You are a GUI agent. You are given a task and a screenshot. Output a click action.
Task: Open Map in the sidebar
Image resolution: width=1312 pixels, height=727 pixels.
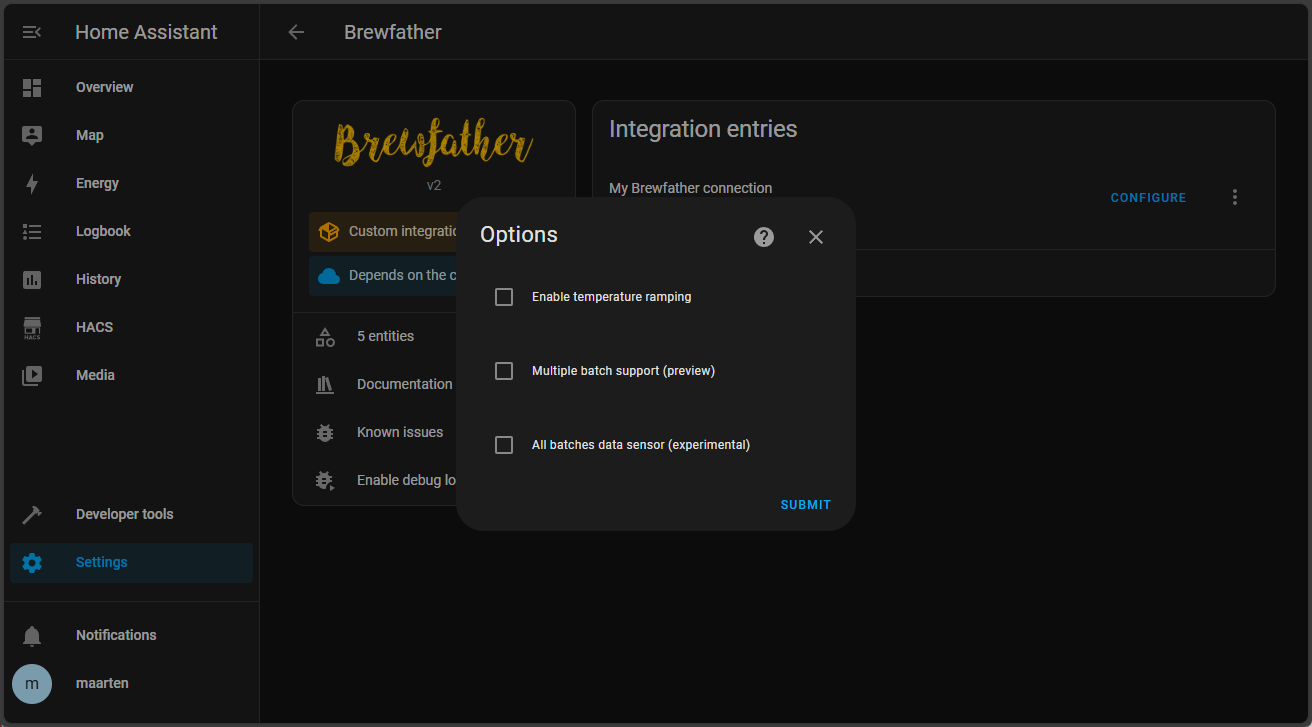click(x=131, y=135)
